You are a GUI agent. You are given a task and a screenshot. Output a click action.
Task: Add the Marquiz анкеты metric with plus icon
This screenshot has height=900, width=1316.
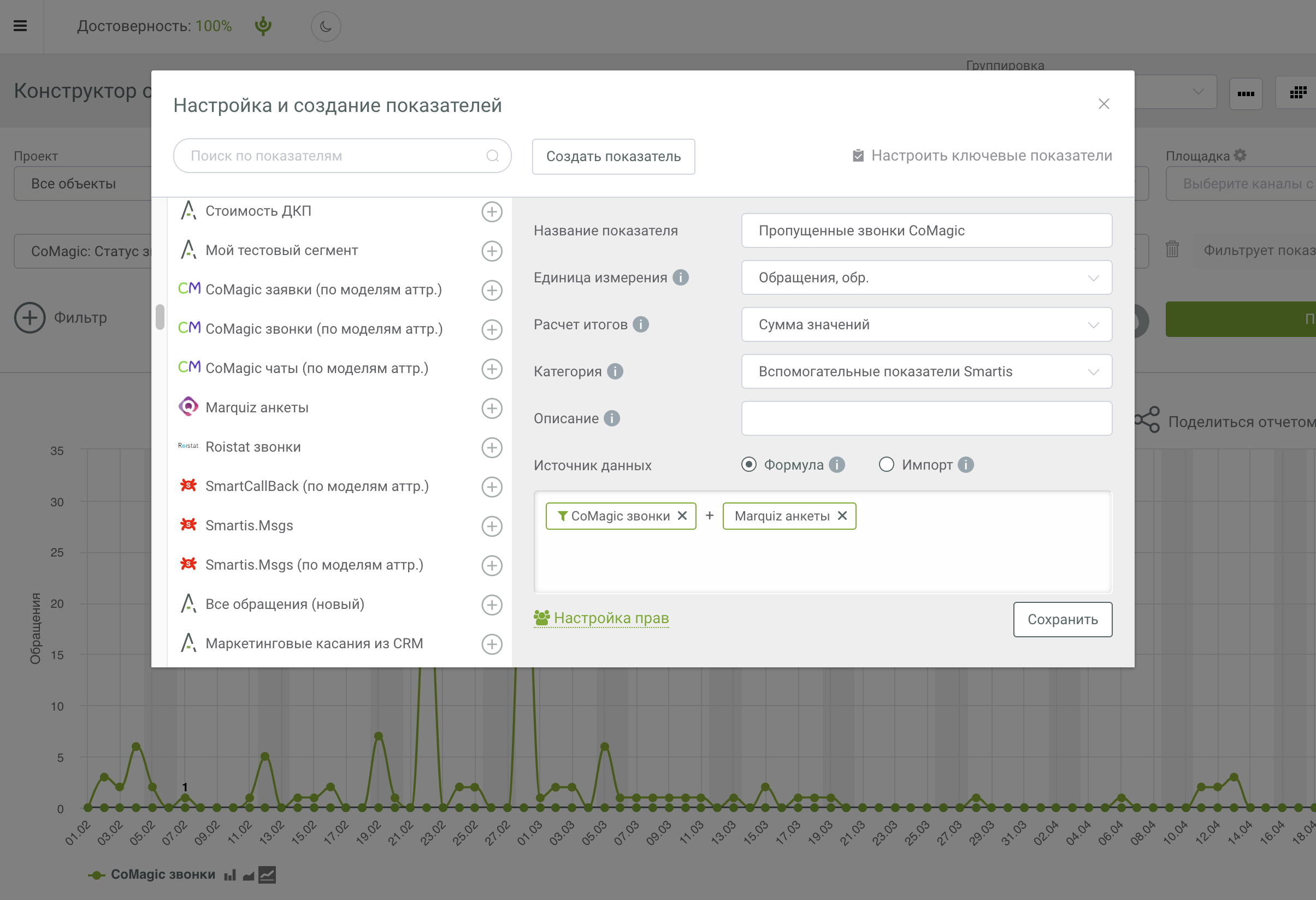pos(492,408)
